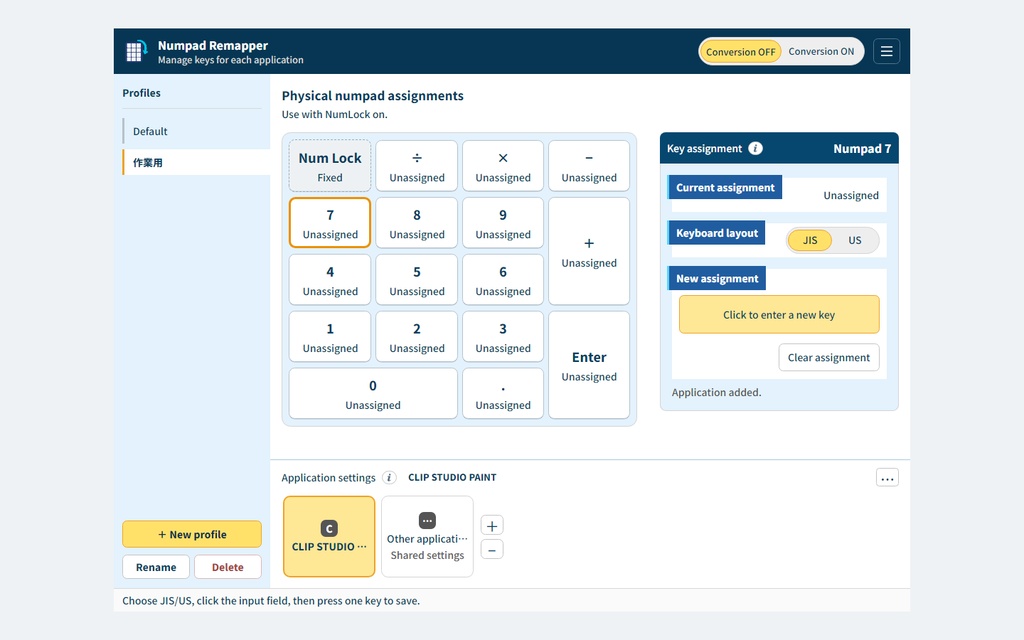Select the numpad 4 key

(330, 280)
